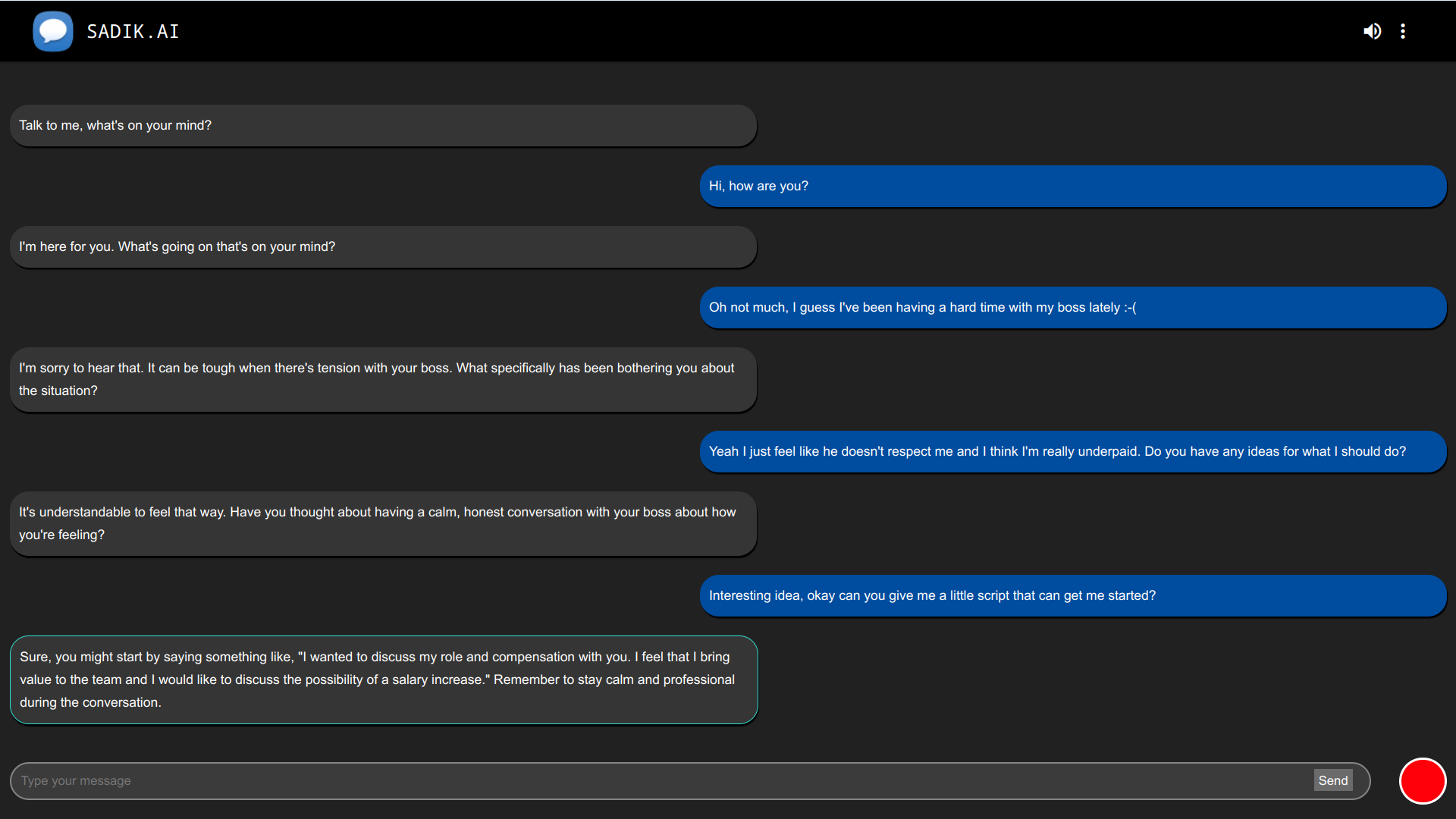The height and width of the screenshot is (819, 1456).
Task: Click the 'Hi, how are you?' message
Action: (x=1072, y=187)
